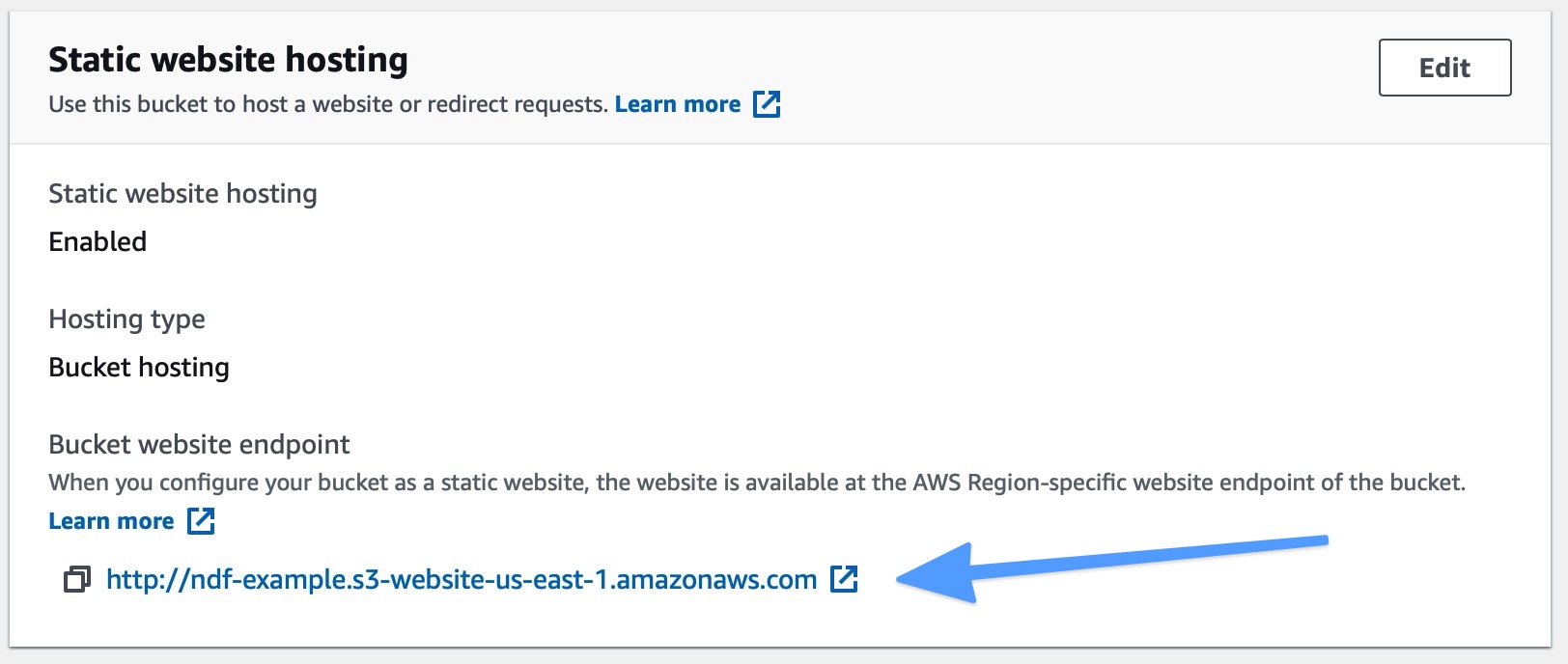Screen dimensions: 1568x664
Task: Click the Hosting type label
Action: point(126,319)
